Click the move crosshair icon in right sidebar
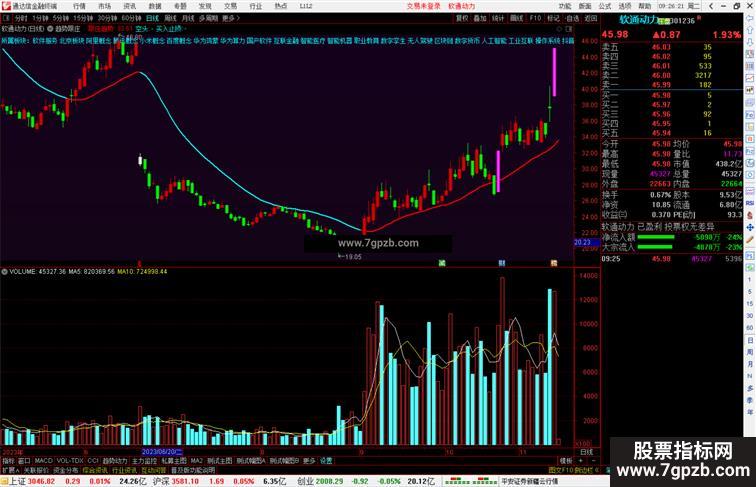Viewport: 756px width, 487px height. pyautogui.click(x=750, y=227)
